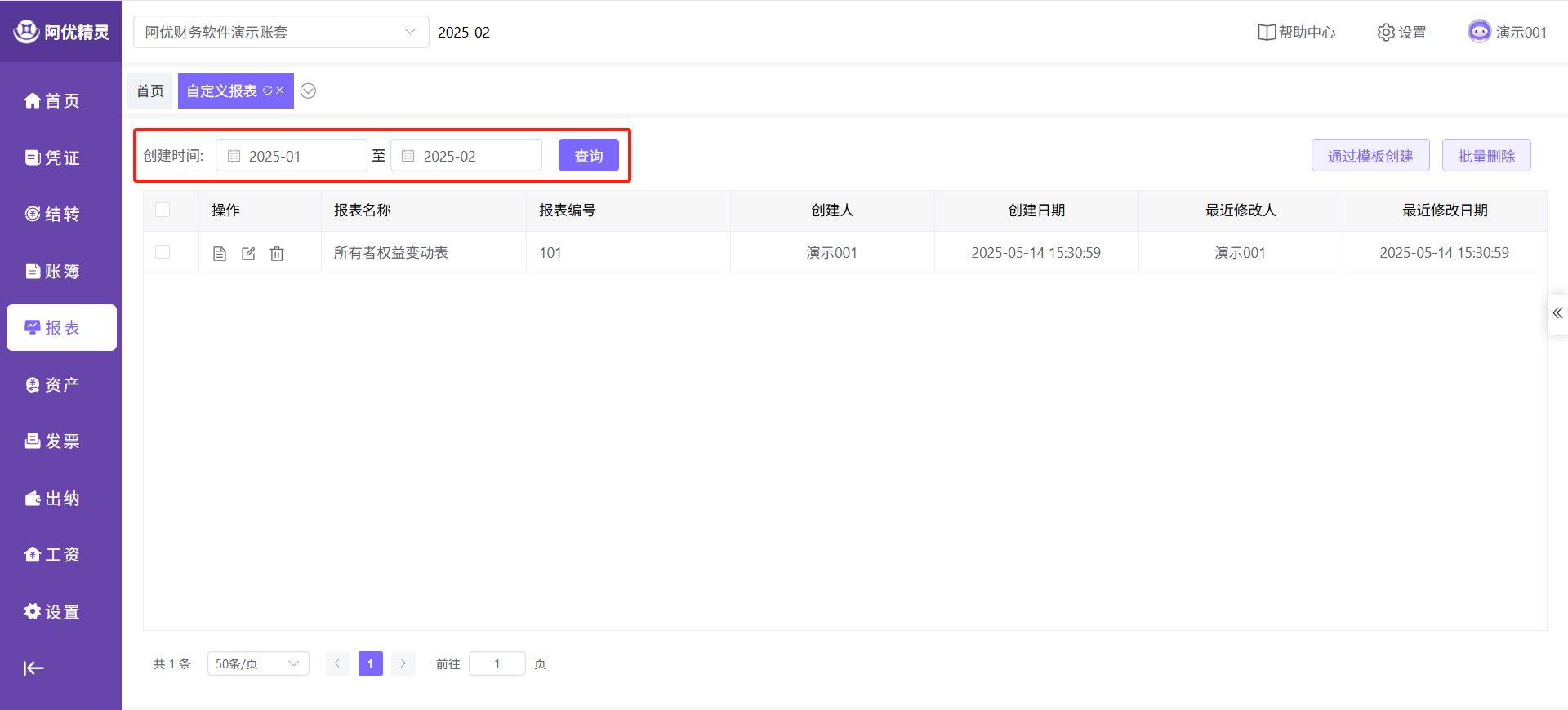The image size is (1568, 710).
Task: Click the edit icon for 所有者权益变动表
Action: tap(248, 254)
